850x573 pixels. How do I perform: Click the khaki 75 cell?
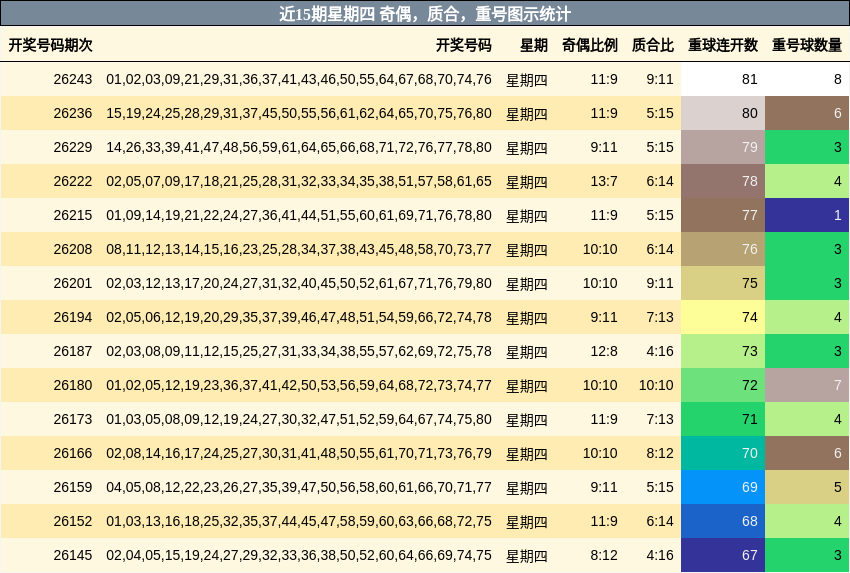[x=723, y=284]
